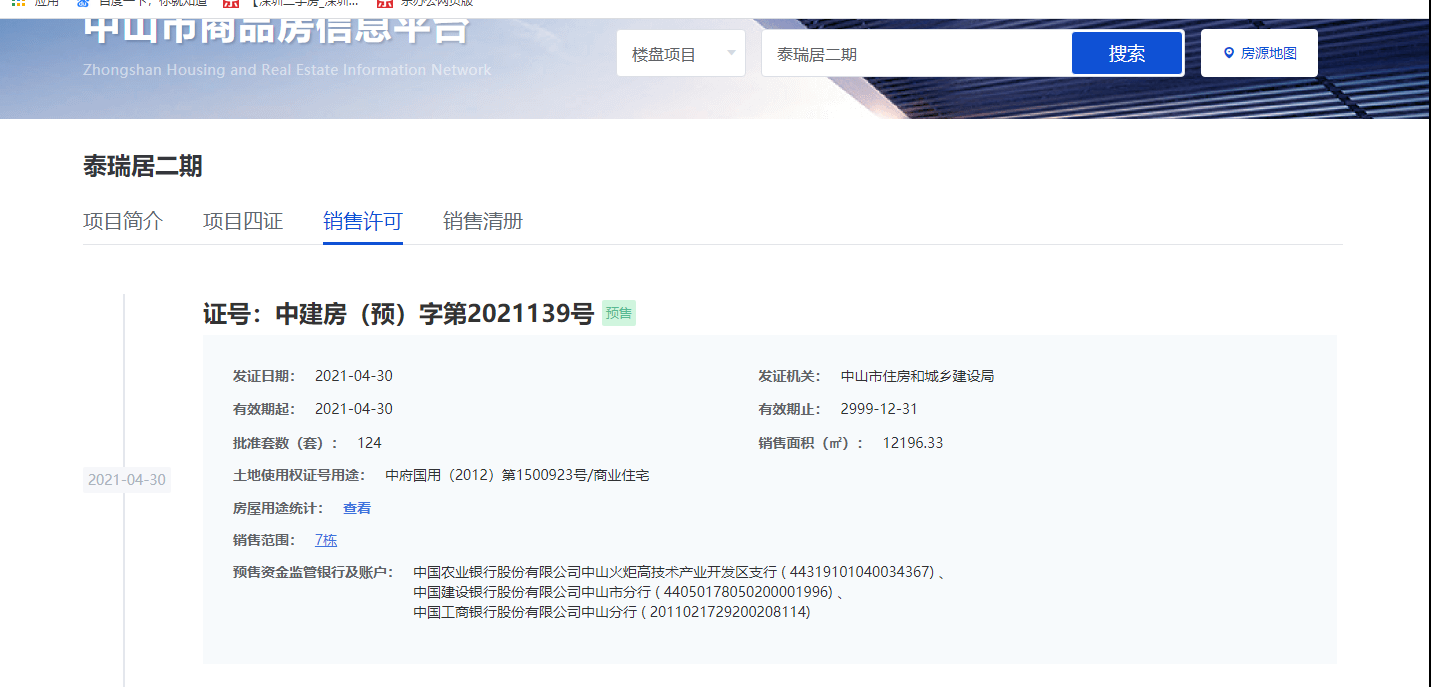Click the 证号 中建房（预）字第2021139号 heading
1433x687 pixels.
pos(399,314)
